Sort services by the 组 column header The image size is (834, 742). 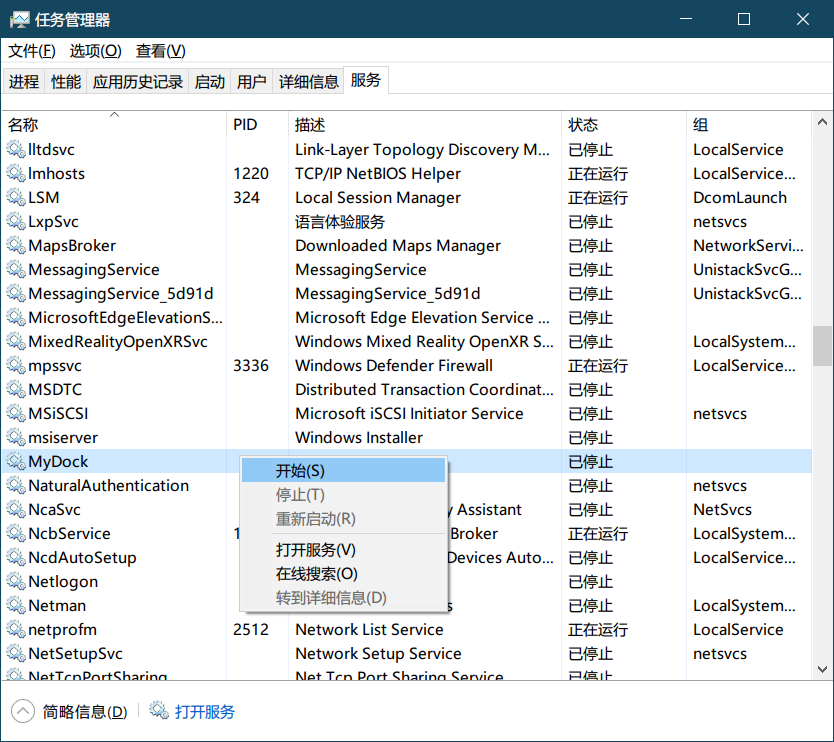point(749,125)
